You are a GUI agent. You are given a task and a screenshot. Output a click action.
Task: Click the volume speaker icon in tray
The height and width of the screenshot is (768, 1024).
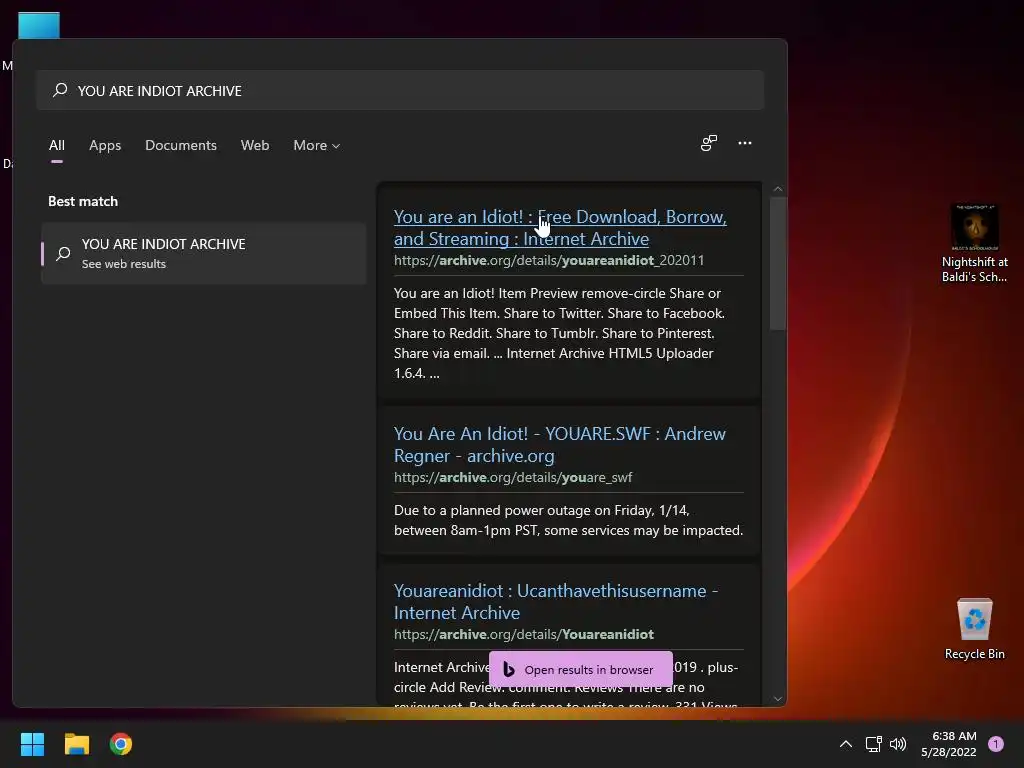click(x=898, y=744)
